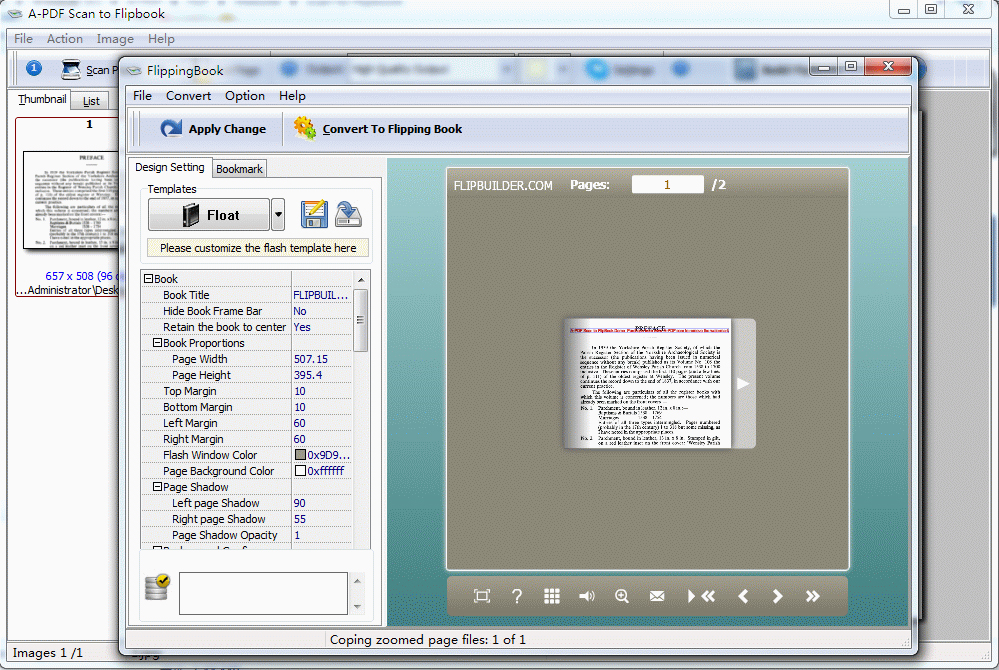Click the Flash Window Color swatch
This screenshot has width=999, height=670.
pyautogui.click(x=300, y=455)
